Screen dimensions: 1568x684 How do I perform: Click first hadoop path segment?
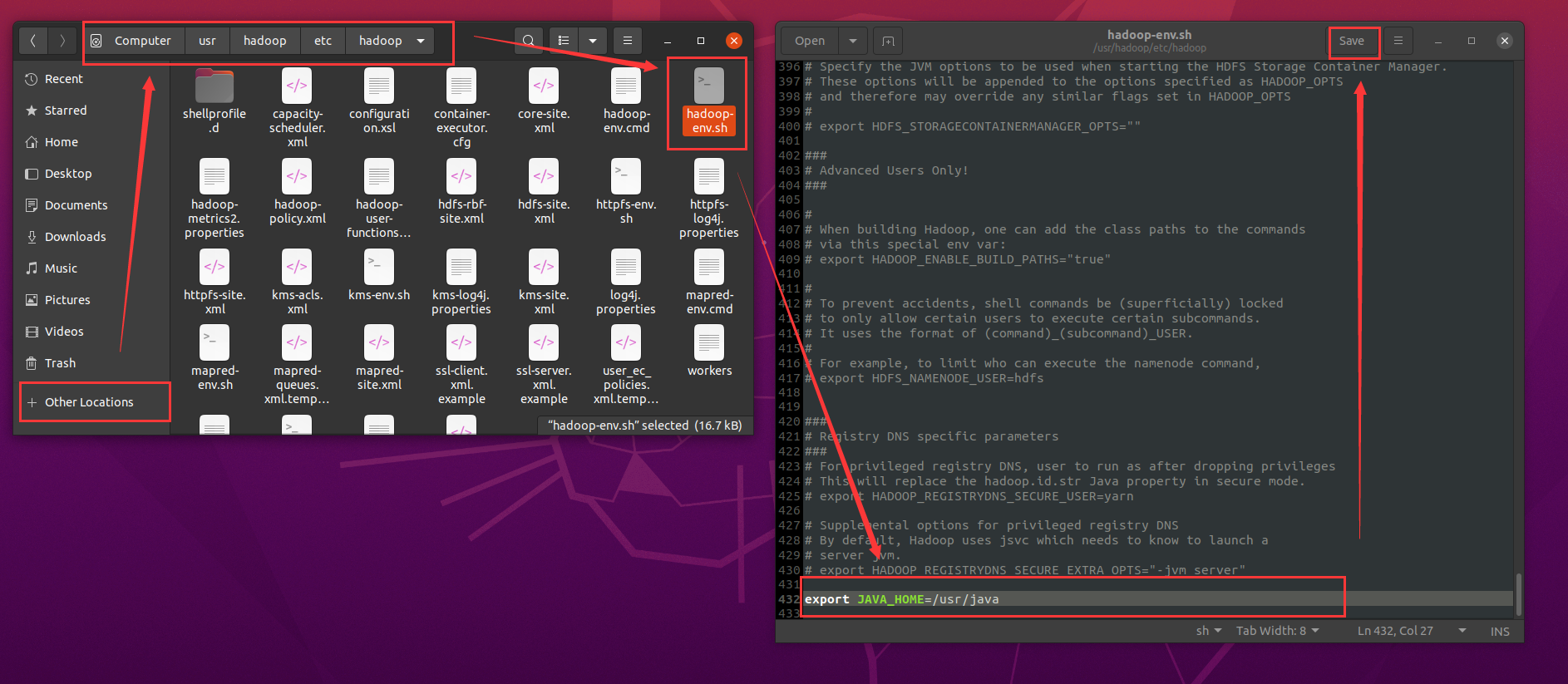point(264,41)
